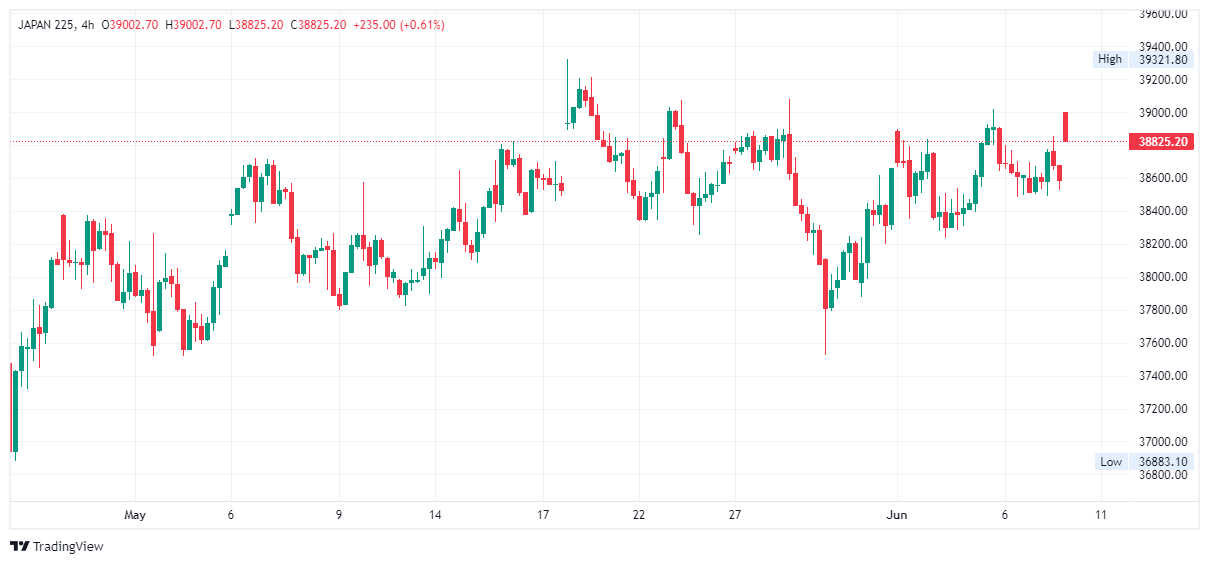This screenshot has width=1209, height=564.
Task: Click the Jun label on time axis
Action: coord(896,515)
